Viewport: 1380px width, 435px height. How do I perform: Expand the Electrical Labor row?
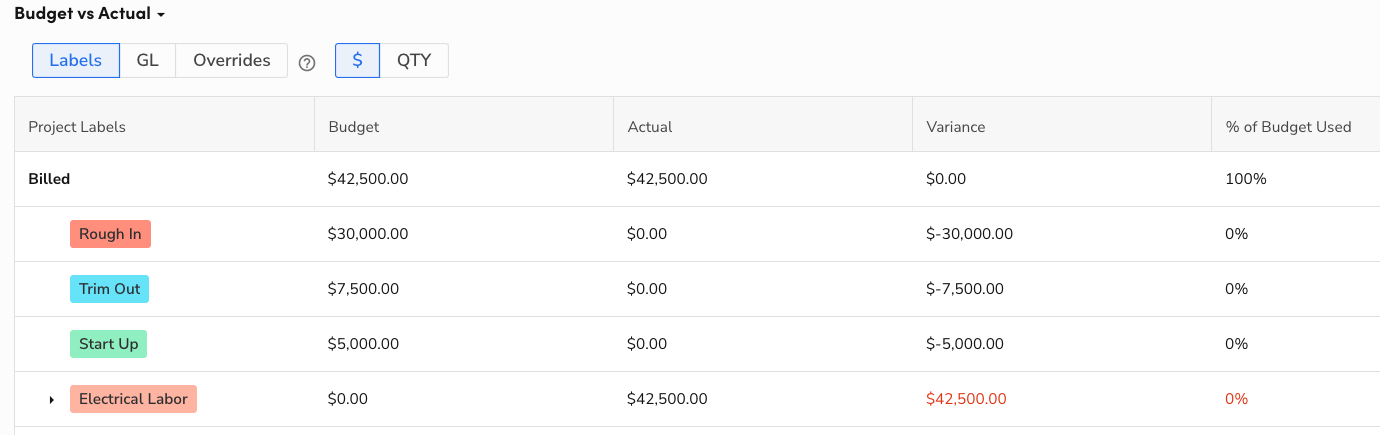pos(52,400)
